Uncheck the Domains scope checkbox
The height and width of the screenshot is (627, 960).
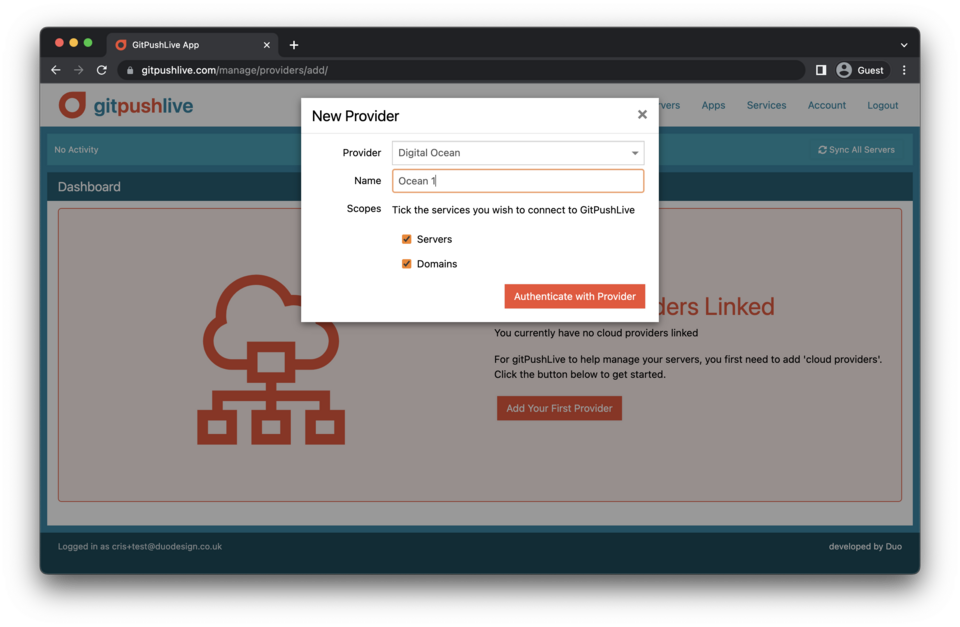tap(407, 264)
